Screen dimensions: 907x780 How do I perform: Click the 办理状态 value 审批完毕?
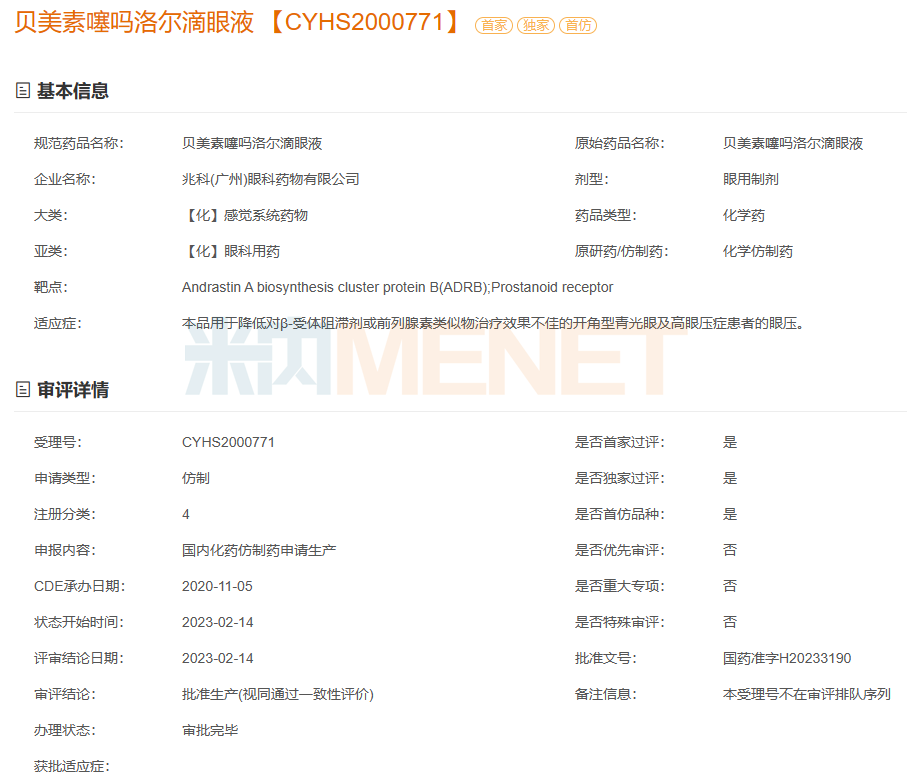click(210, 730)
